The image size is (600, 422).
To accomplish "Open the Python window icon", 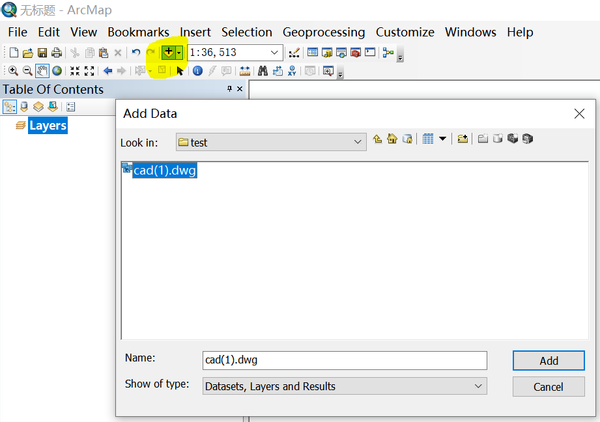I will tap(370, 52).
